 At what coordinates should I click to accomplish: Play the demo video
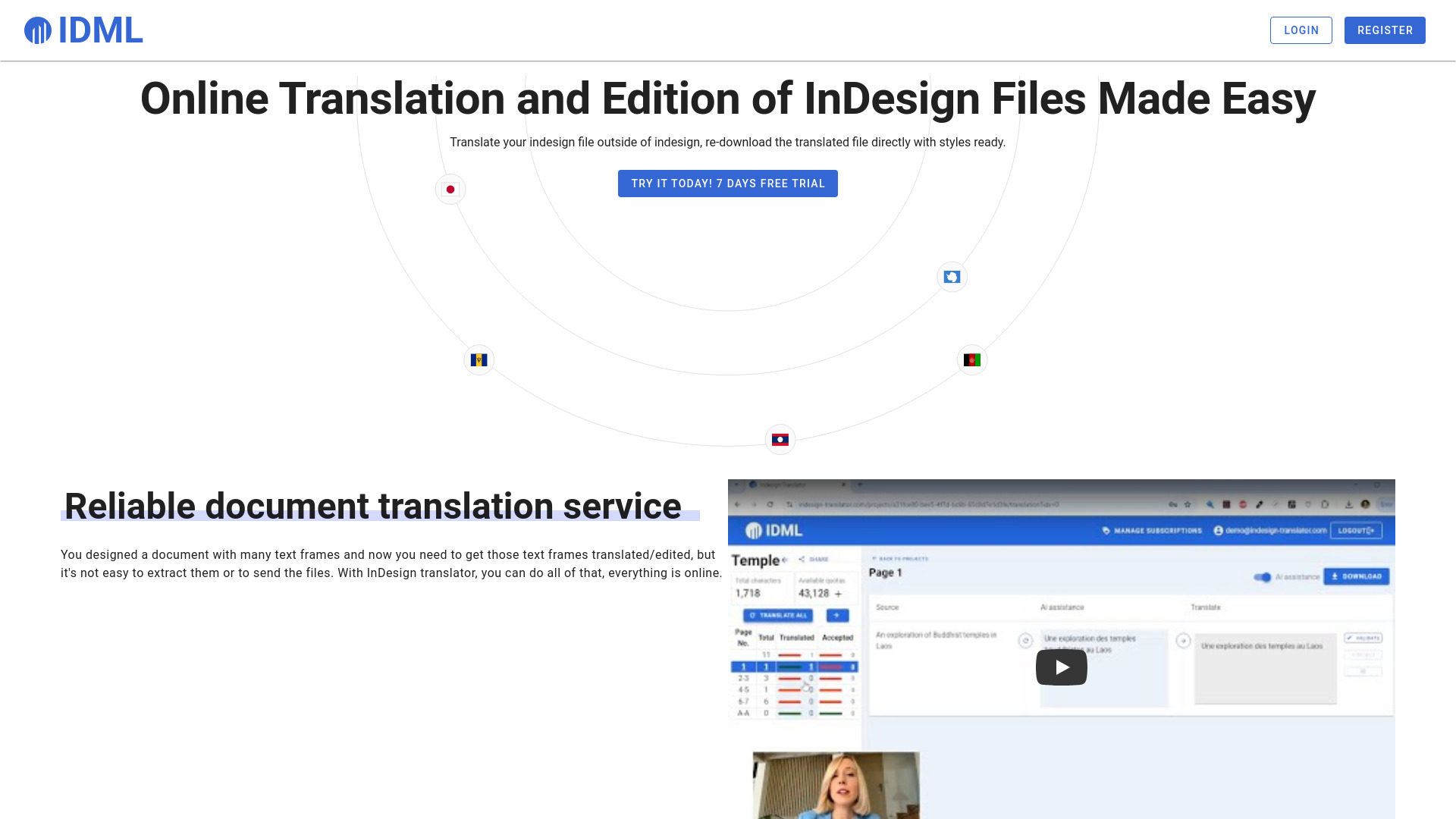(x=1061, y=667)
